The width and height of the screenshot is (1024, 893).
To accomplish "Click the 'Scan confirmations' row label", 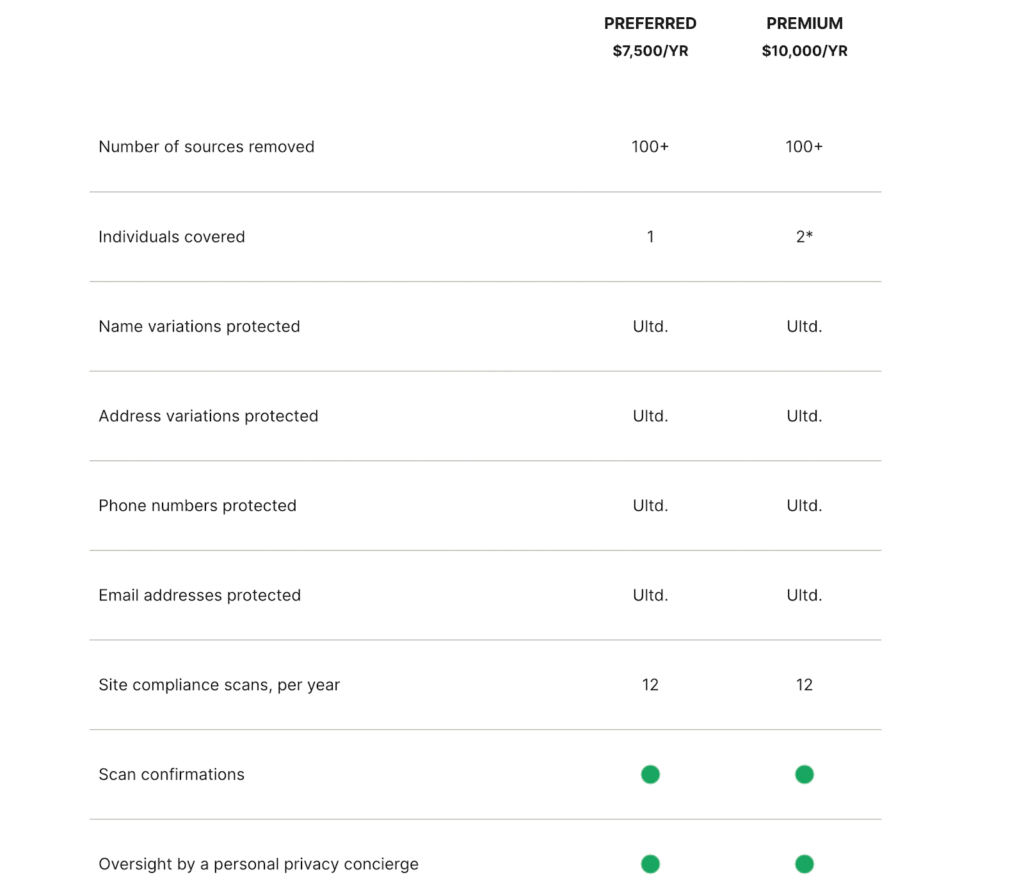I will pyautogui.click(x=171, y=774).
